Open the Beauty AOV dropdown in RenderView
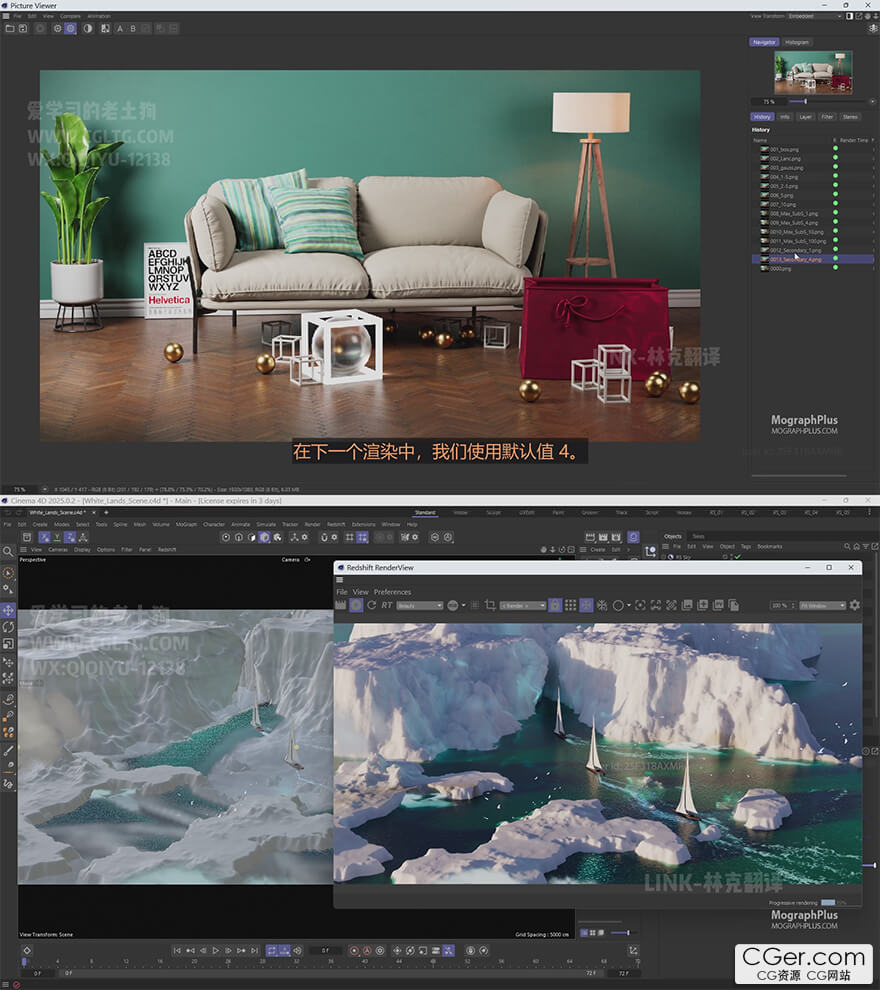This screenshot has height=990, width=880. [x=419, y=605]
